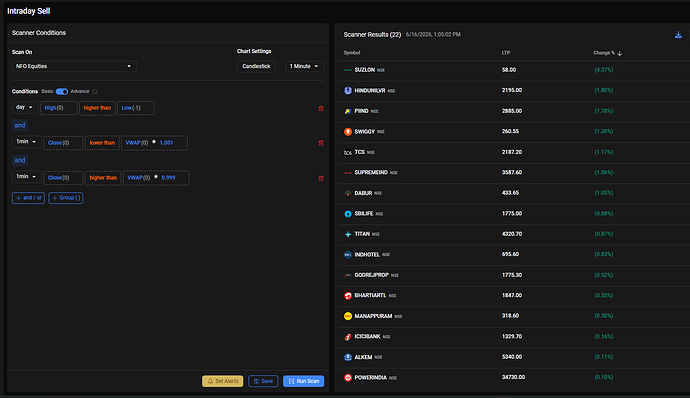Screen dimensions: 690x398
Task: Change comparator in the 0.999 condition
Action: (x=103, y=178)
